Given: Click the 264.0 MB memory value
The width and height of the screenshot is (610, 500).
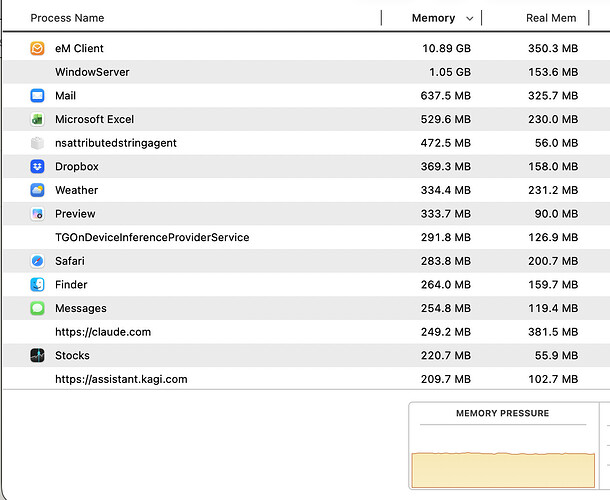Looking at the screenshot, I should coord(446,284).
